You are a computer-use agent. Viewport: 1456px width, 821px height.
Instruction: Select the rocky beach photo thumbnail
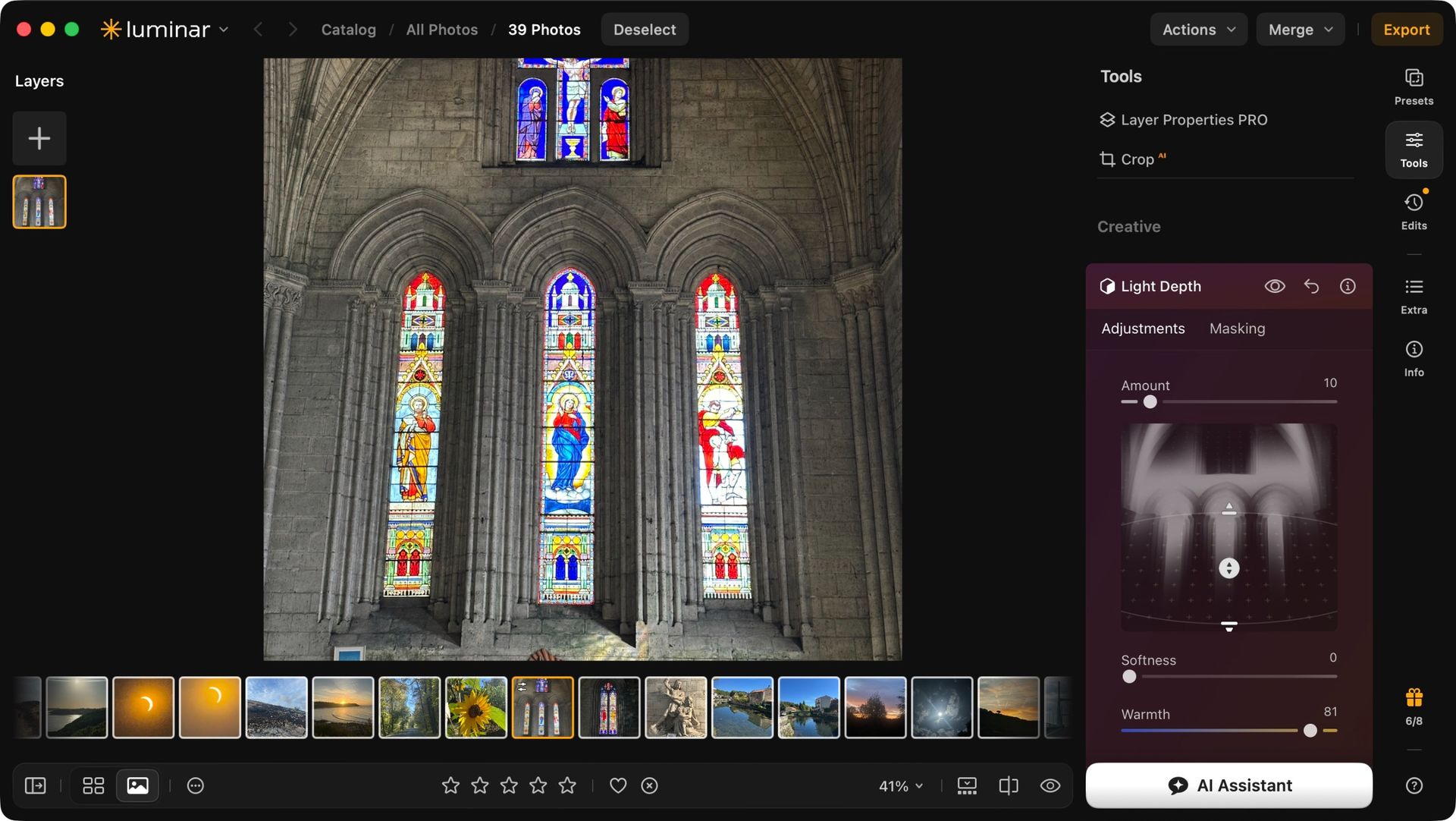click(x=277, y=707)
